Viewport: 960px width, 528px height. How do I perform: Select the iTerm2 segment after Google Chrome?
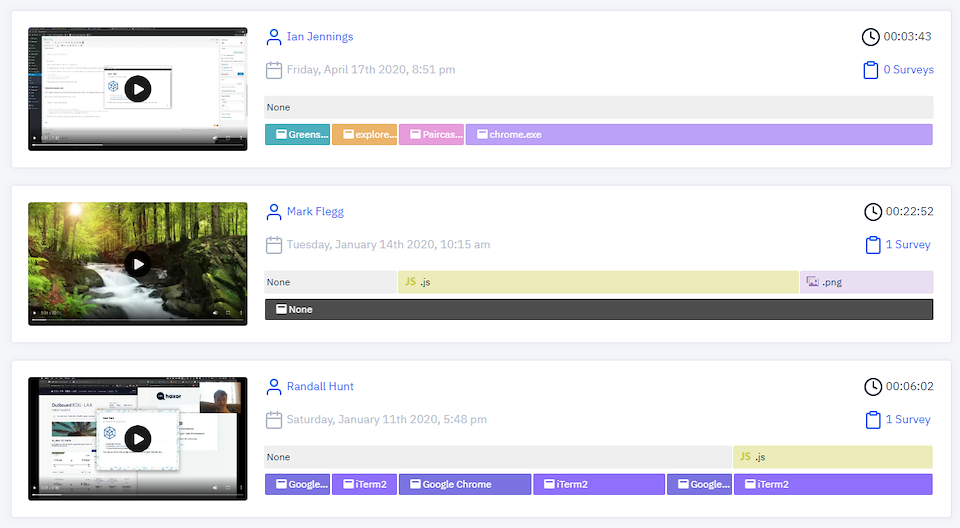599,485
